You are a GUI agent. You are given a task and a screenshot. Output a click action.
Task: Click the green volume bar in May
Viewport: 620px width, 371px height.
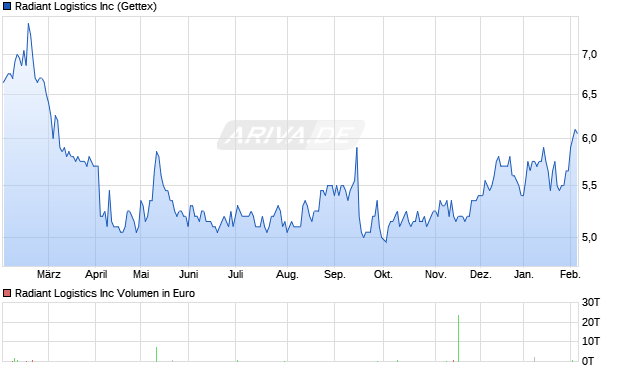[x=157, y=354]
